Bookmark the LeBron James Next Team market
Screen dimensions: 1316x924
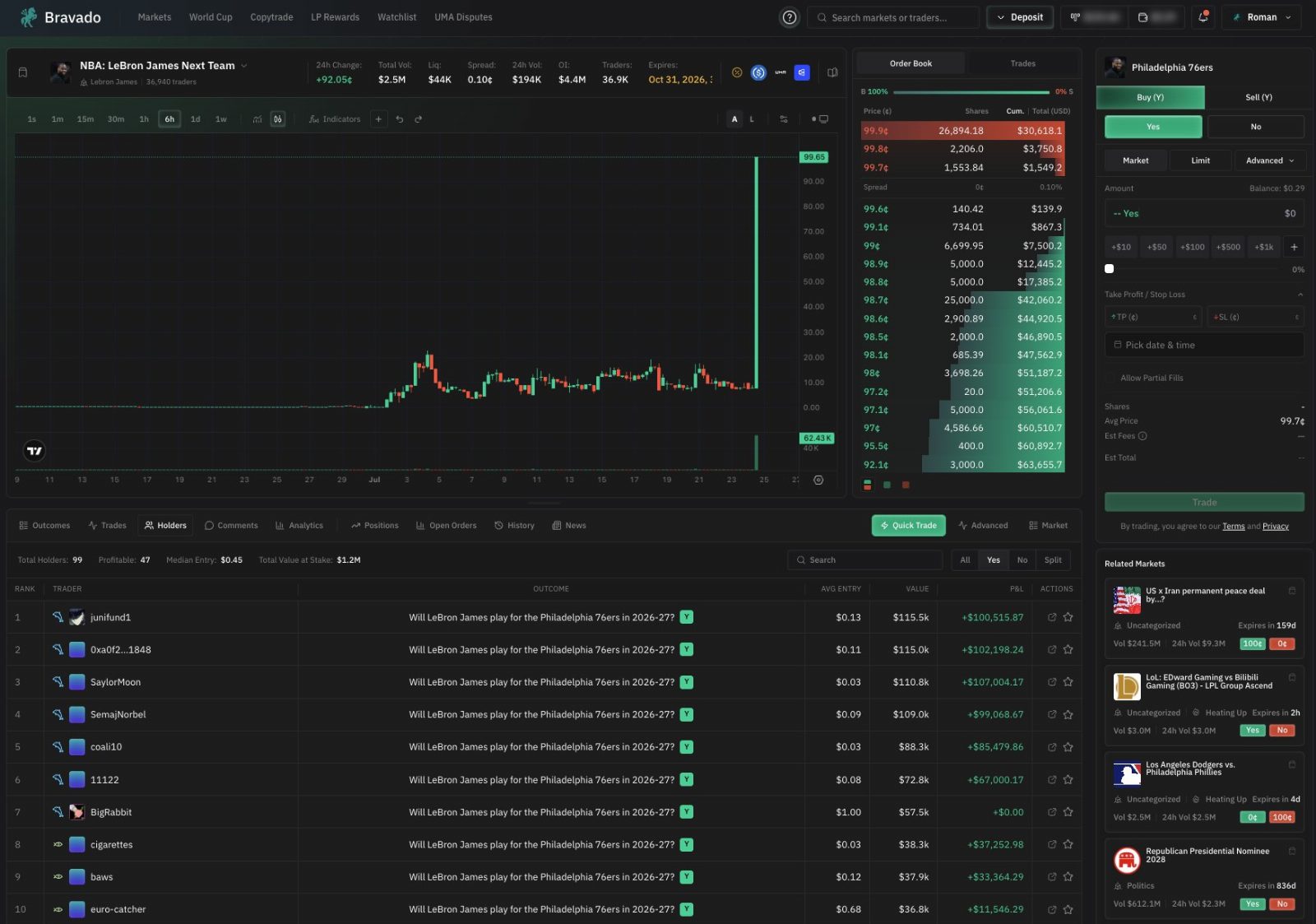pos(23,72)
